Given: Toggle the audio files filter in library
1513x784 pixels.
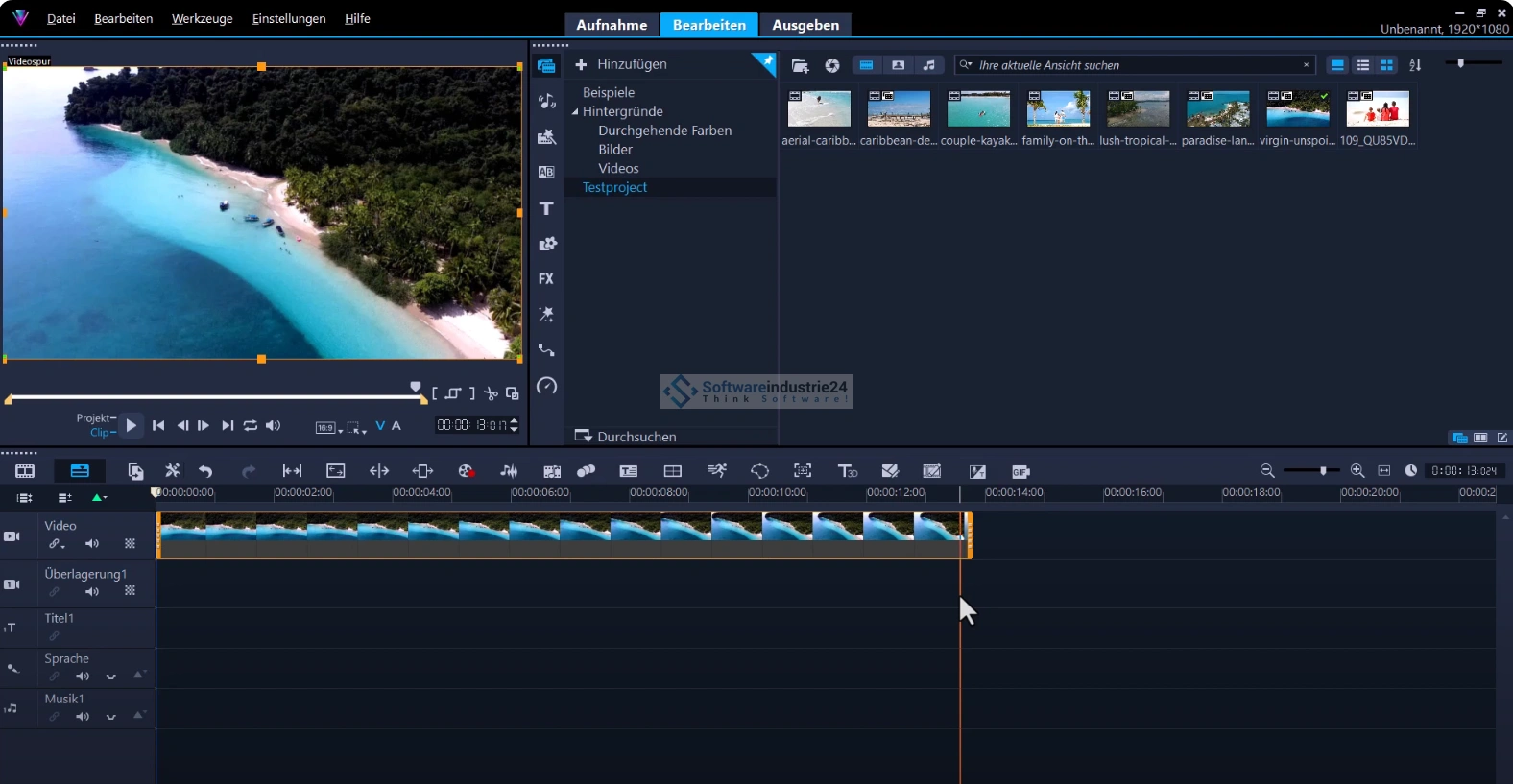Looking at the screenshot, I should [x=928, y=65].
